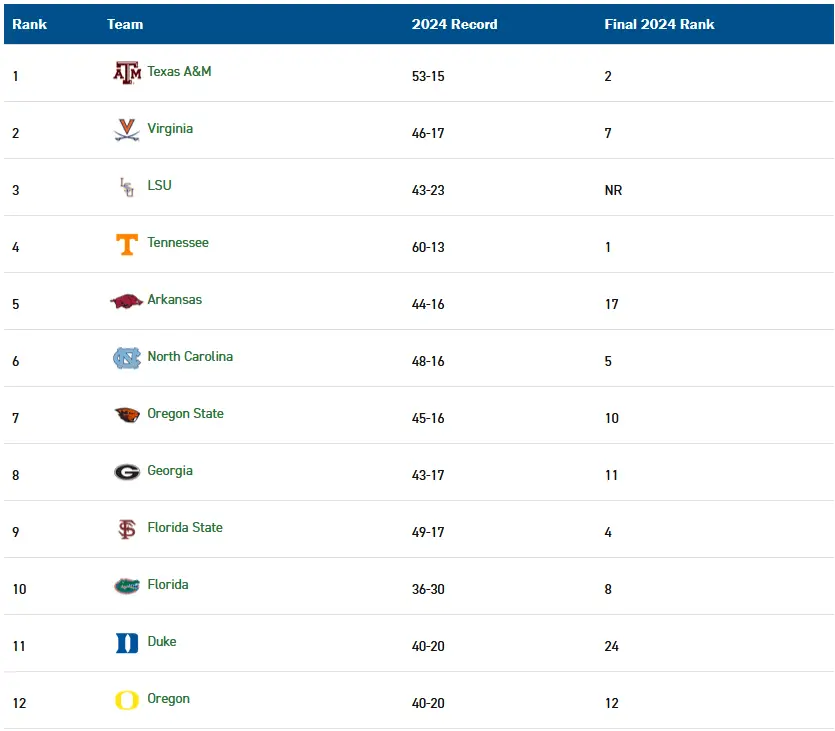835x731 pixels.
Task: Click the Florida State logo
Action: [127, 529]
